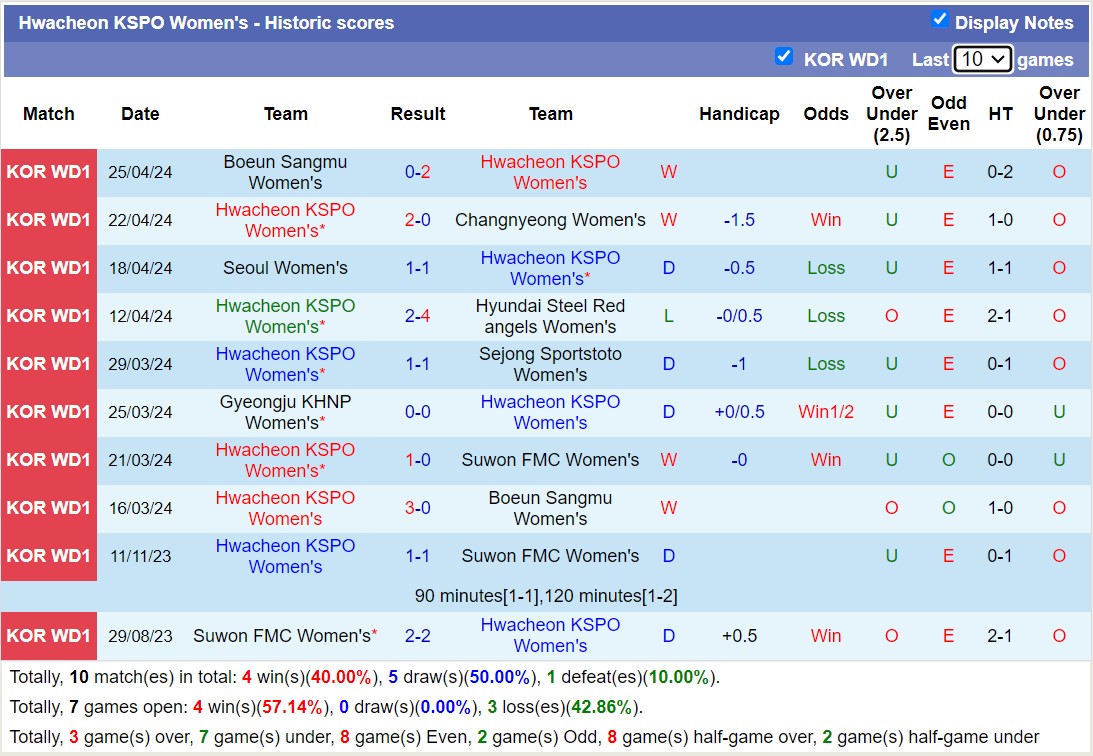Open the 0-2 result on 25/04/24

(417, 172)
